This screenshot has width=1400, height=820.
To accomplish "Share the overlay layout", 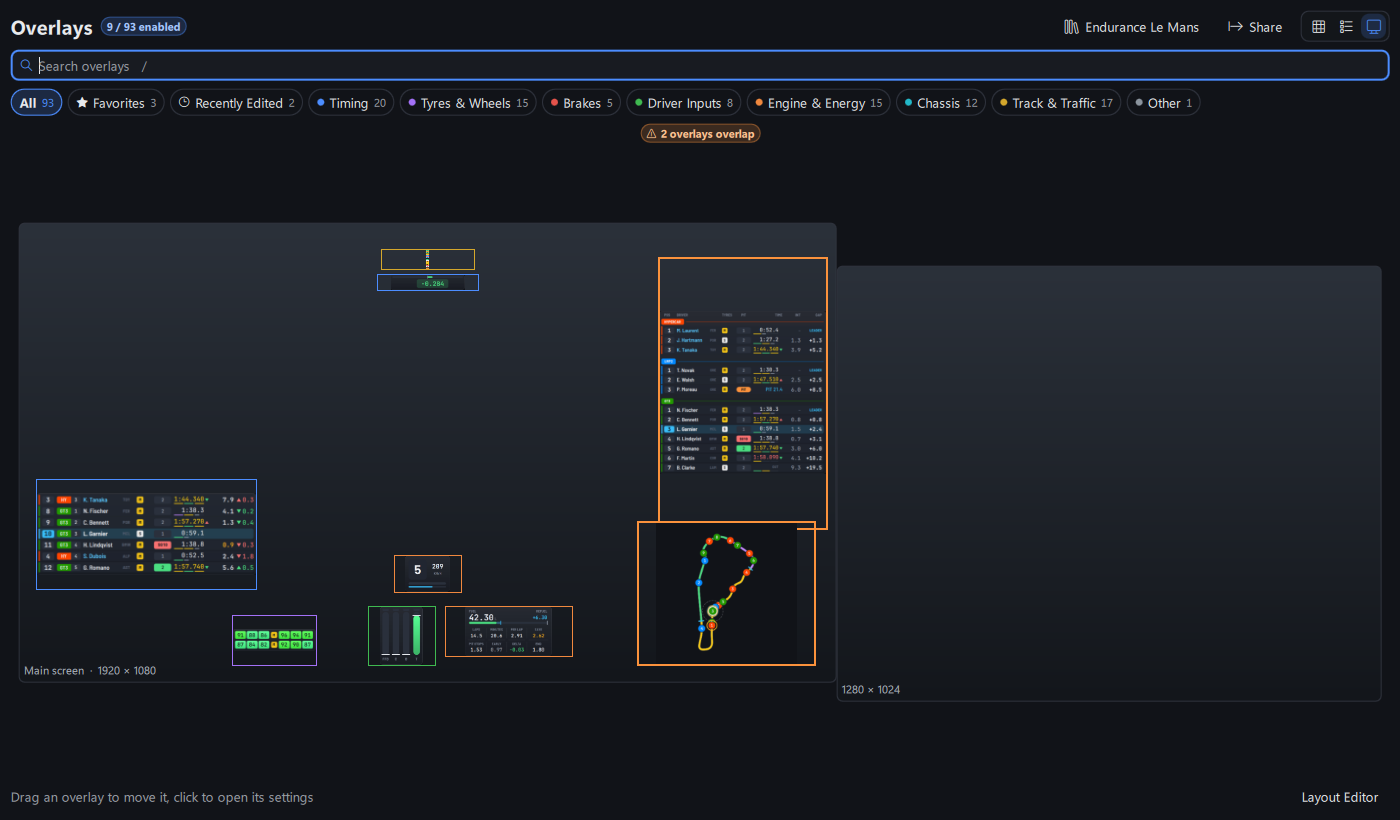I will click(1255, 27).
